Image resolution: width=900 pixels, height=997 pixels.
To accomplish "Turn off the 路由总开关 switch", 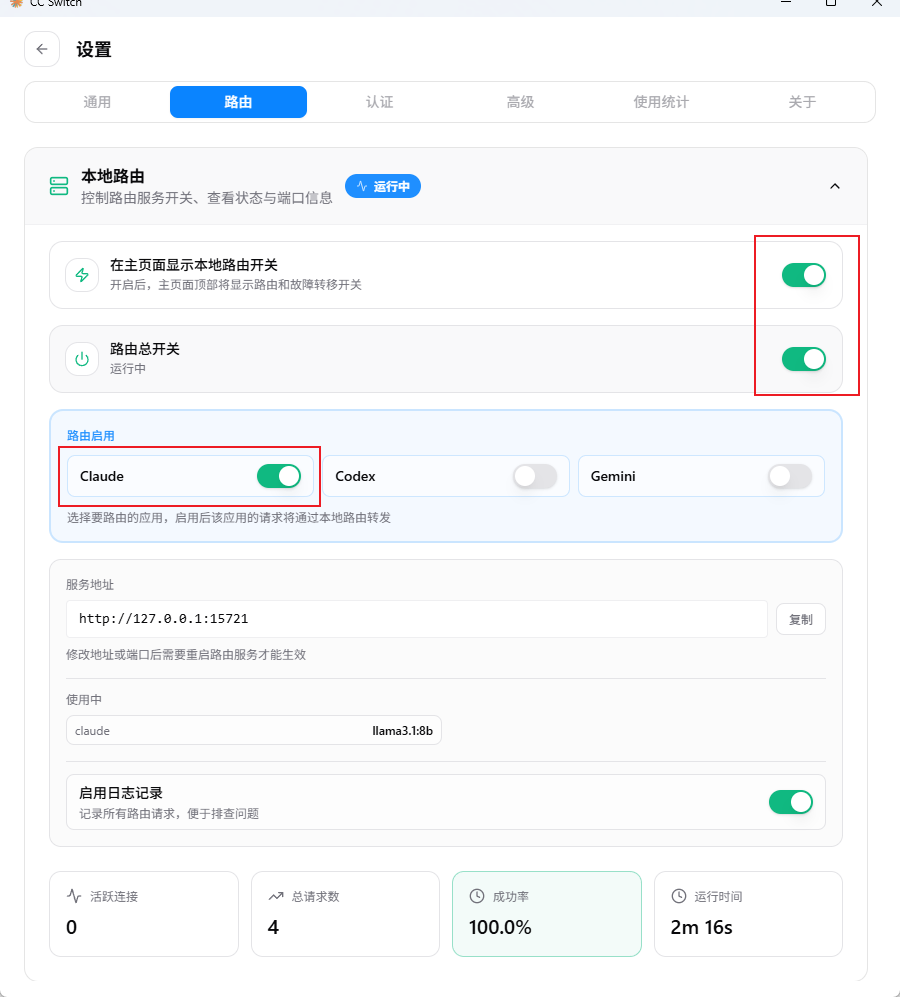I will [803, 359].
